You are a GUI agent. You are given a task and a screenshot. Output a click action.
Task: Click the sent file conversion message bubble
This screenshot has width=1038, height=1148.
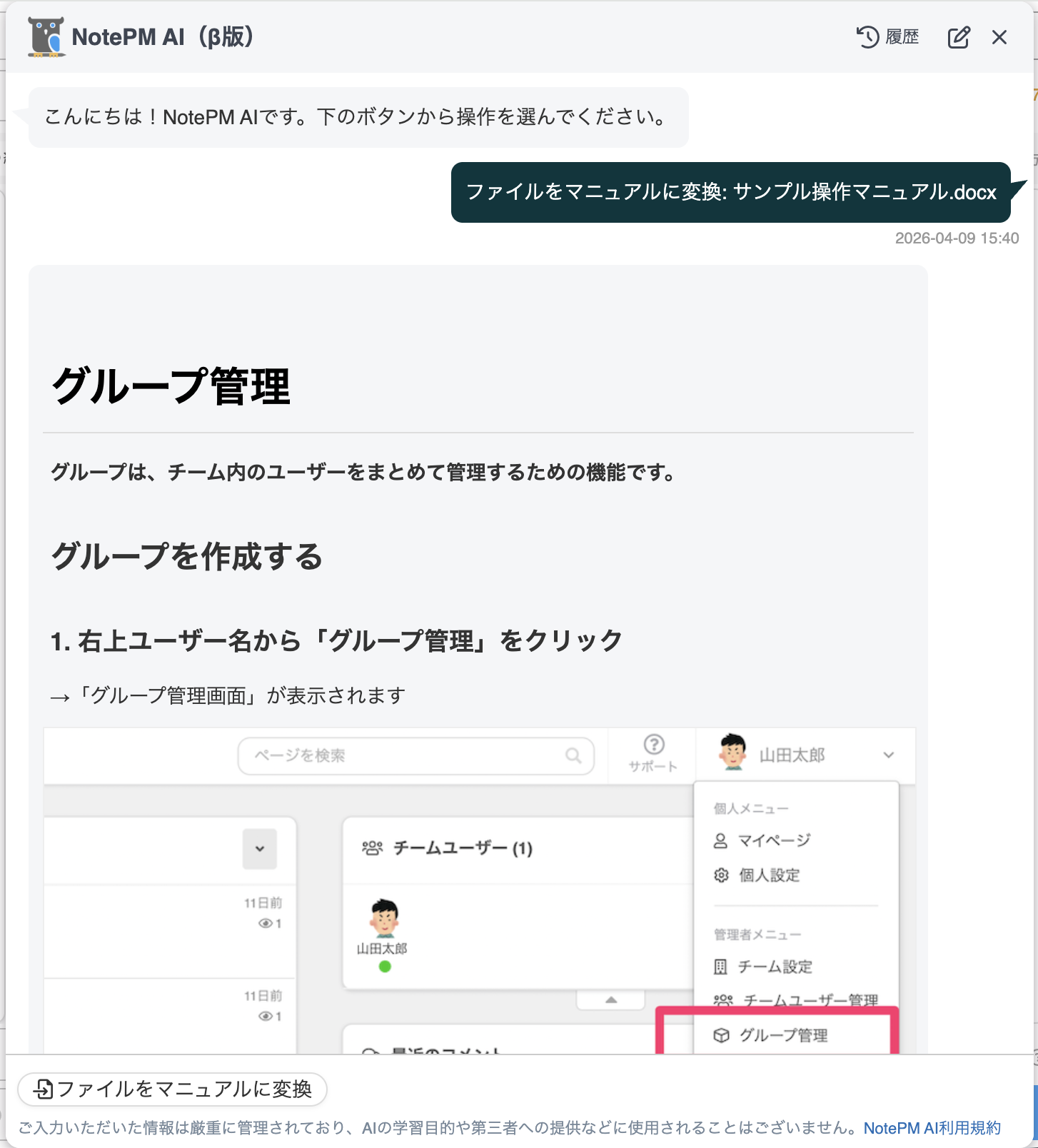click(730, 192)
